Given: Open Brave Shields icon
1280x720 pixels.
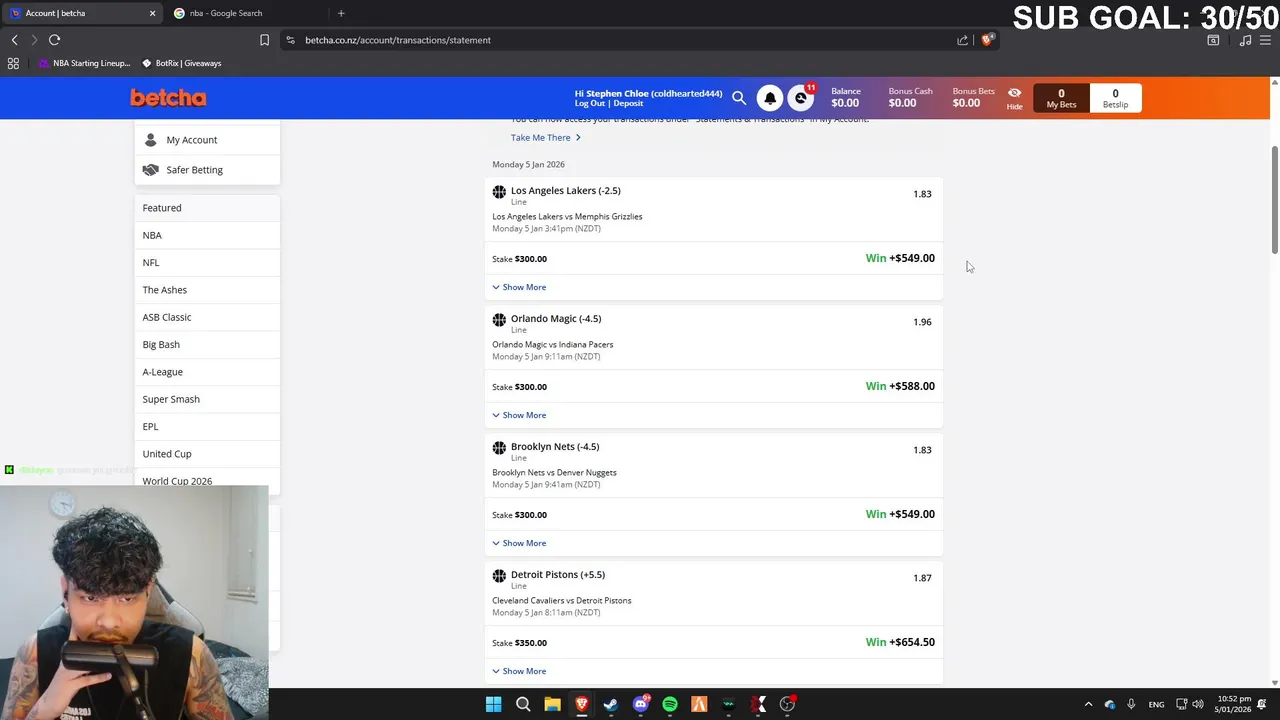Looking at the screenshot, I should coord(987,40).
